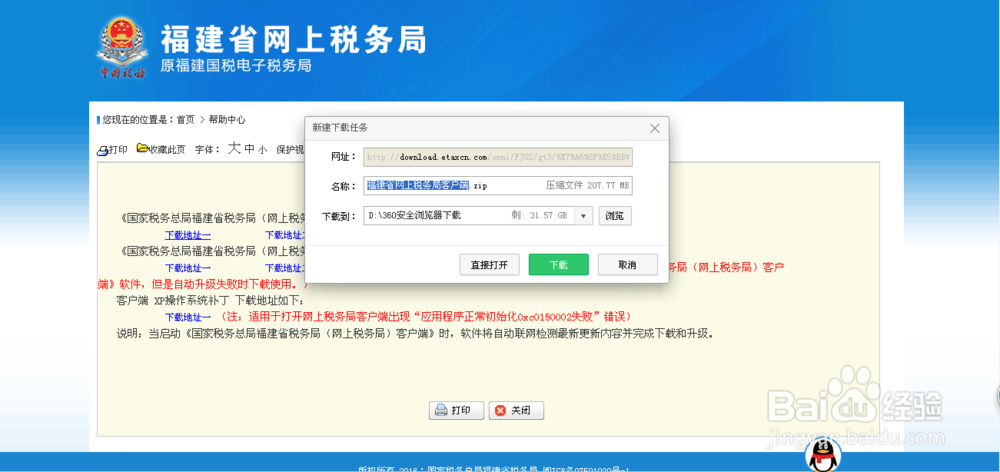Click the 剩: 31.57 GB free space text
Image resolution: width=1000 pixels, height=472 pixels.
pos(539,216)
